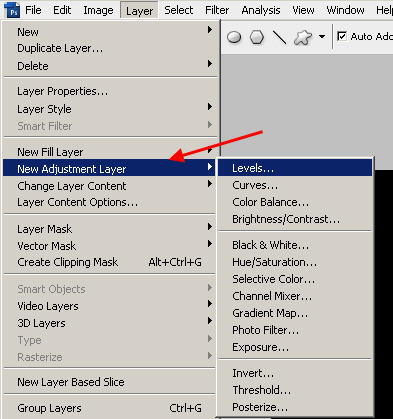Add a Brightness/Contrast adjustment layer
The width and height of the screenshot is (393, 419).
[295, 219]
